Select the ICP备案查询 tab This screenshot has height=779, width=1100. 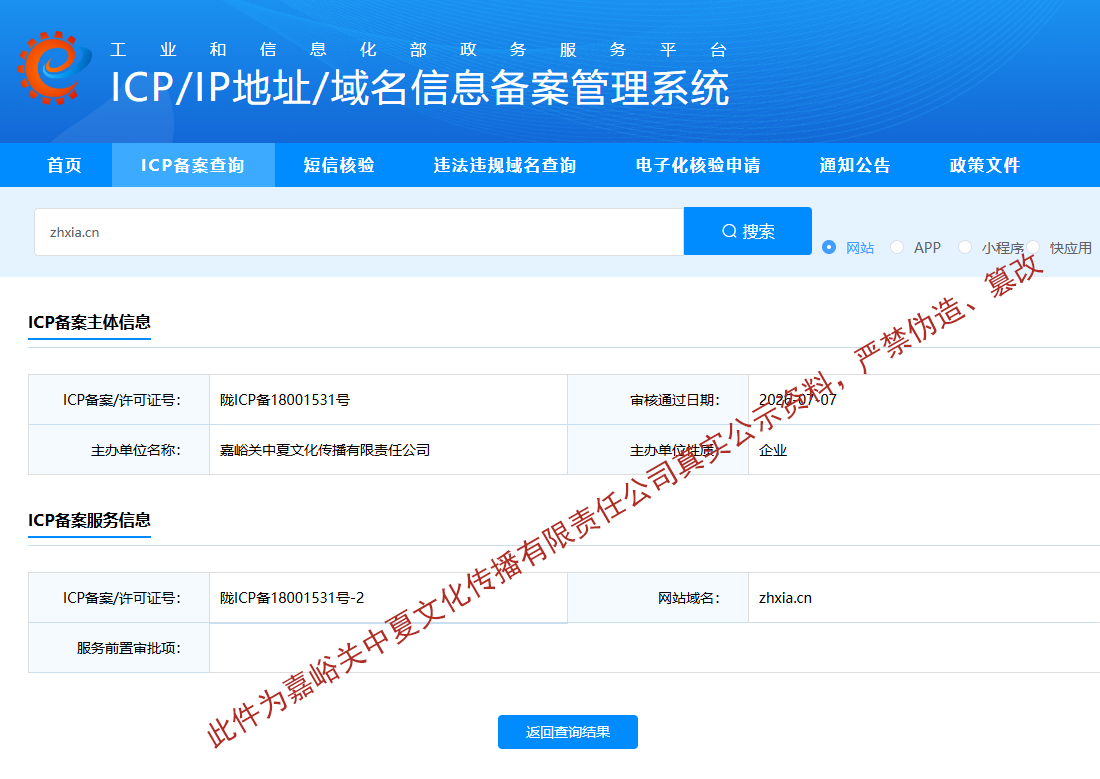193,166
